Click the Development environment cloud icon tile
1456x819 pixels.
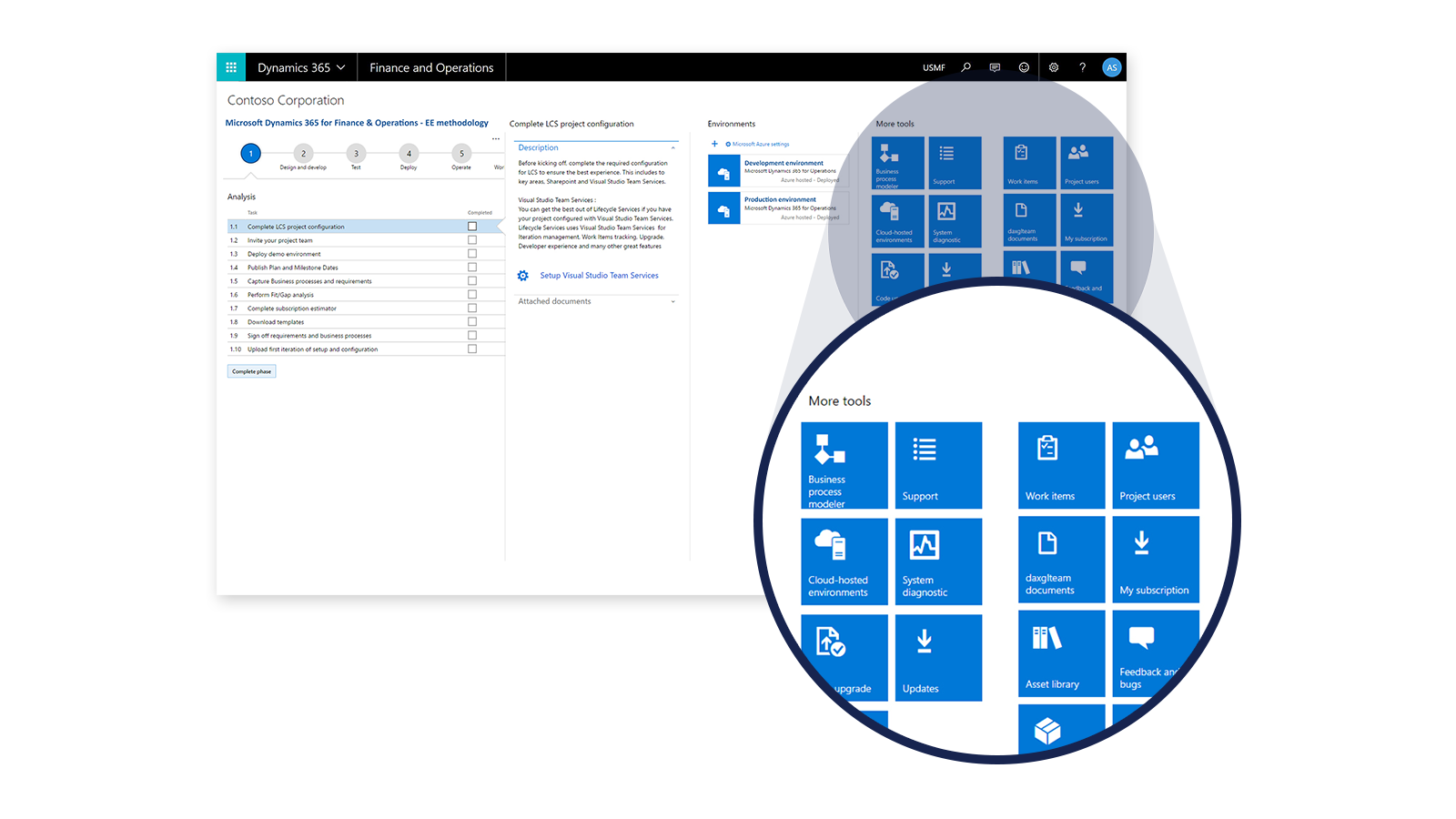click(x=724, y=171)
